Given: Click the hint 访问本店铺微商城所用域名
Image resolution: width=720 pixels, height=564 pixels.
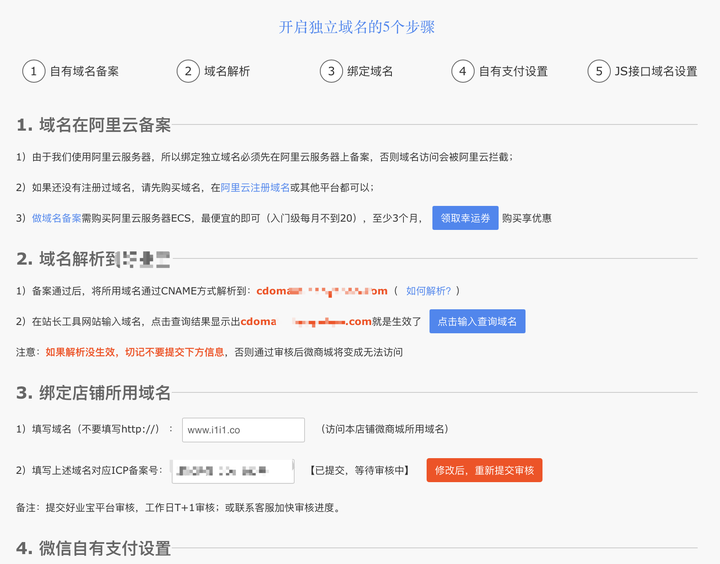Looking at the screenshot, I should pos(385,429).
